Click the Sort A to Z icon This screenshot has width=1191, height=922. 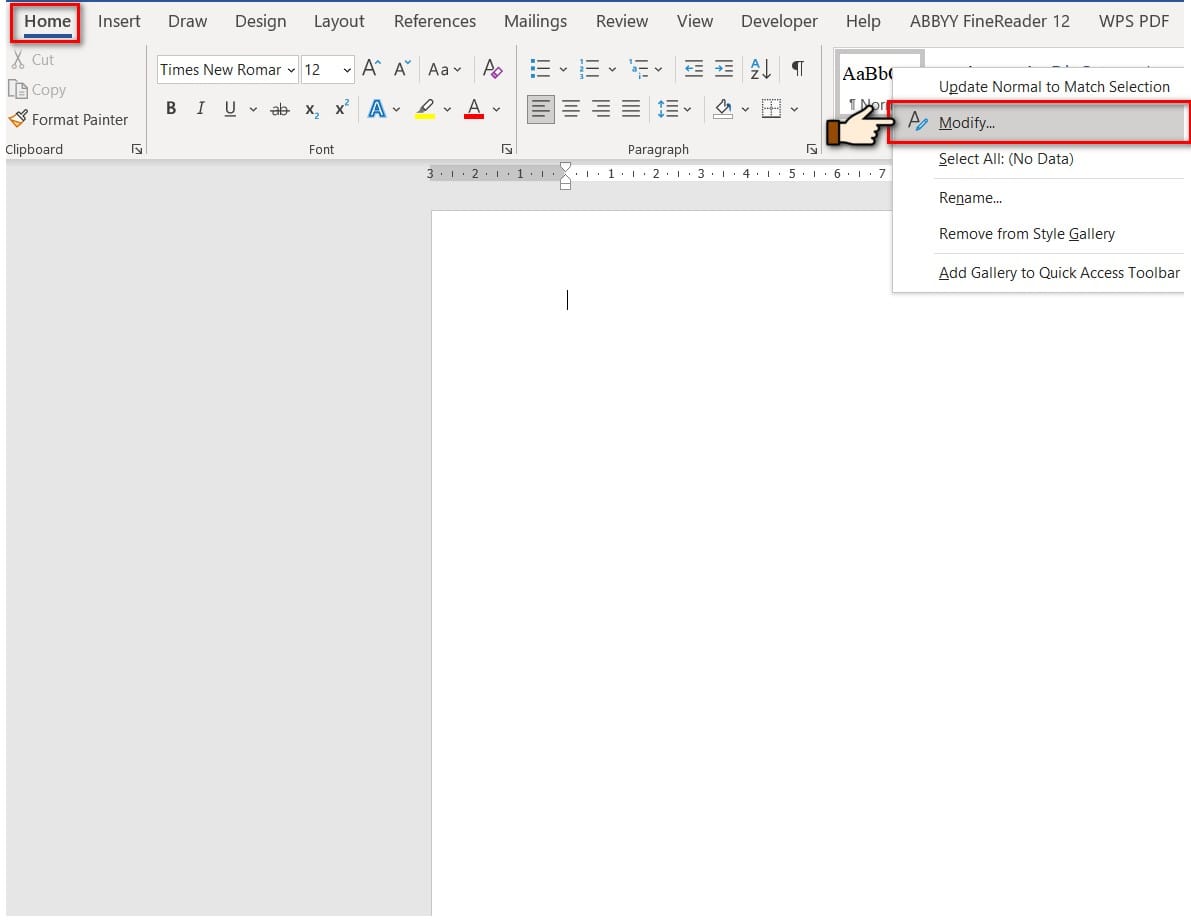coord(760,69)
